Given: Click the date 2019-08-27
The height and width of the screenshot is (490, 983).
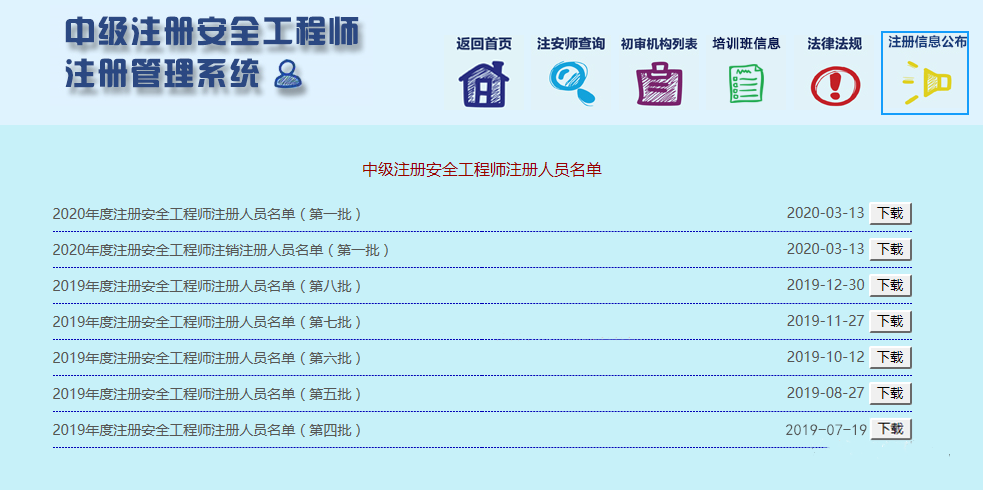Looking at the screenshot, I should pyautogui.click(x=826, y=393).
